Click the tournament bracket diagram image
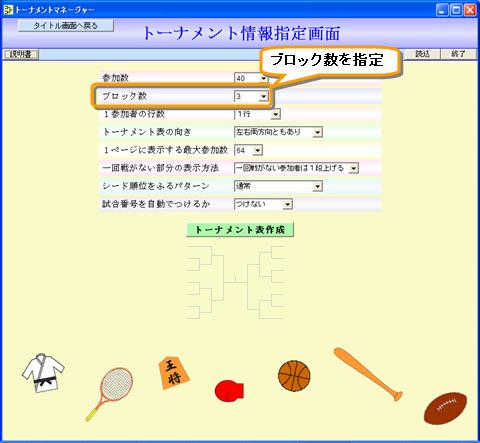This screenshot has height=443, width=480. point(236,282)
